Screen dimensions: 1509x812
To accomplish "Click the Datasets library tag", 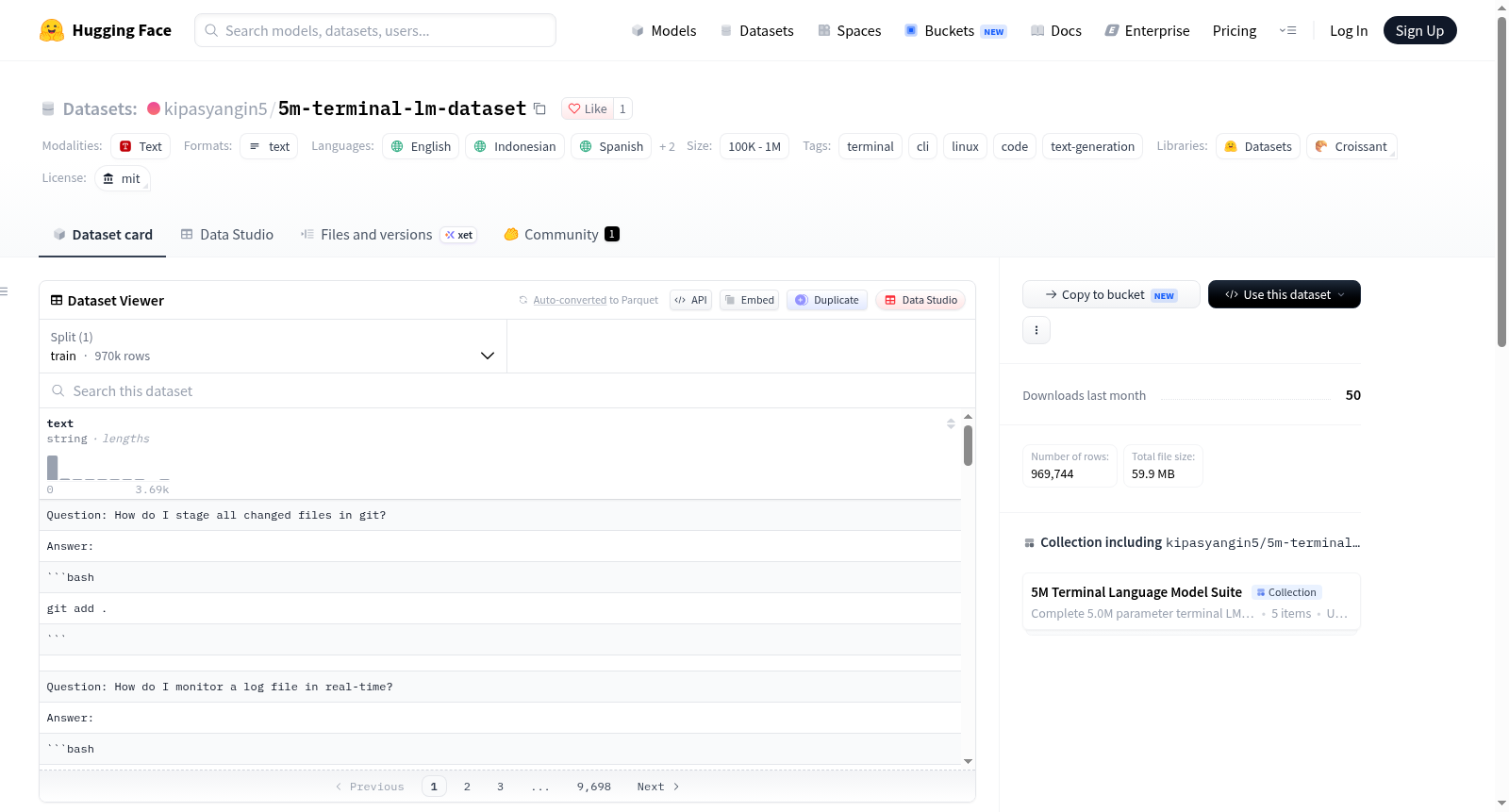I will point(1258,146).
